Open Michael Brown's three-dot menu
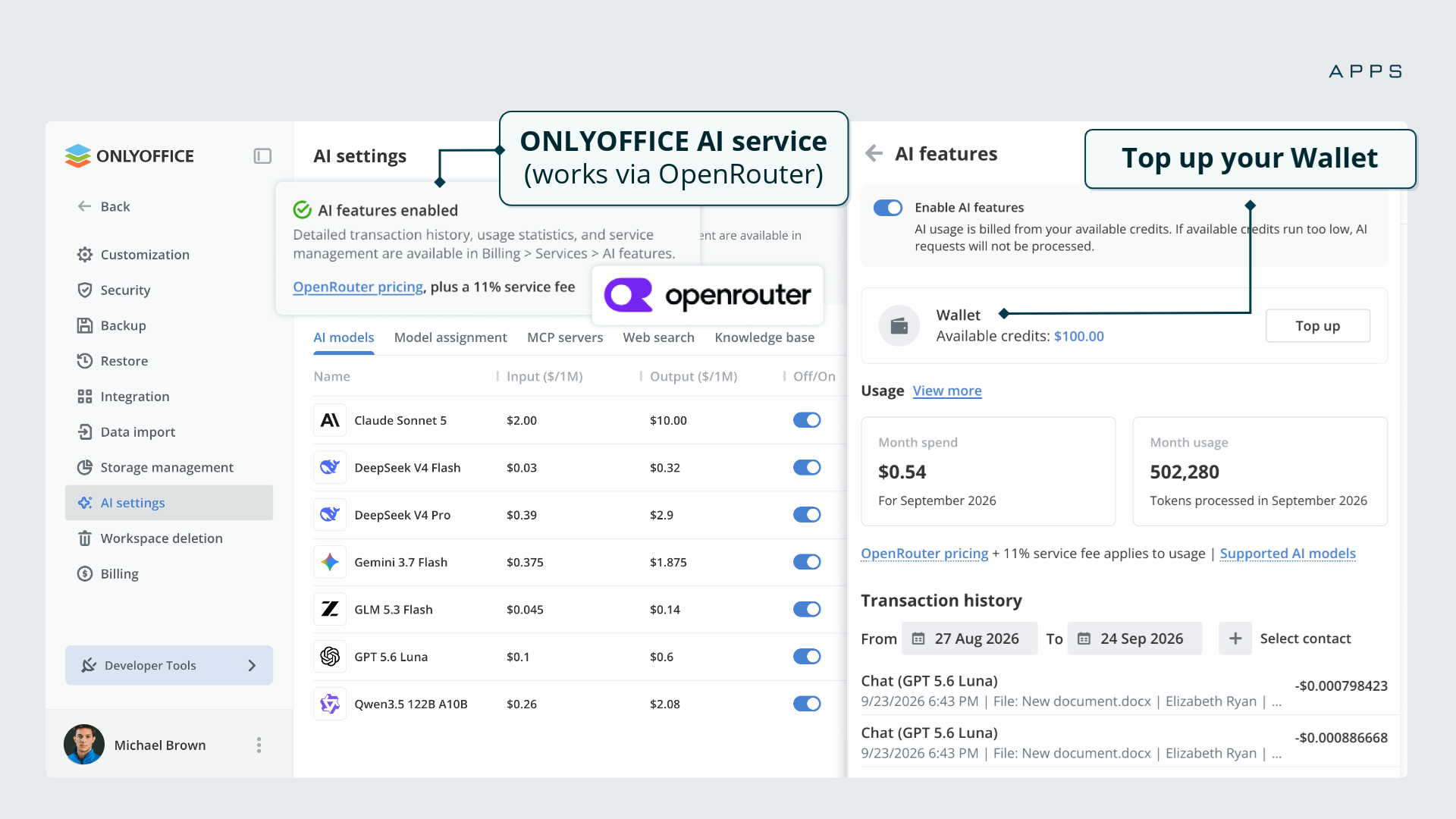Screen dimensions: 1456x819 [259, 745]
